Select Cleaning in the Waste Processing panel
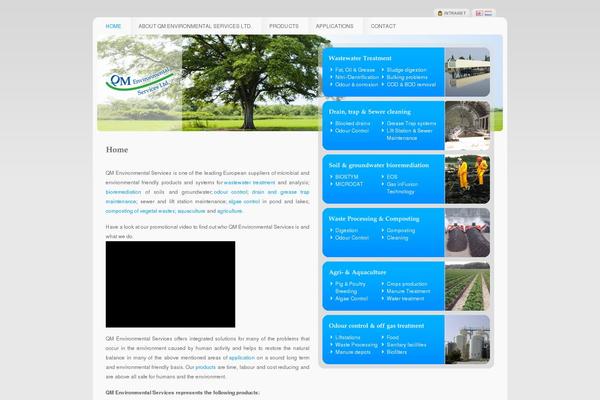600x400 pixels. click(397, 238)
